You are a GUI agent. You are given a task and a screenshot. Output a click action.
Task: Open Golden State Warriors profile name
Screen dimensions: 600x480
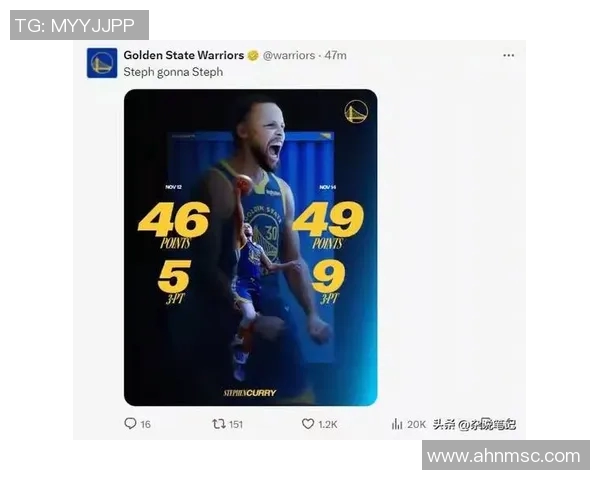[x=184, y=55]
